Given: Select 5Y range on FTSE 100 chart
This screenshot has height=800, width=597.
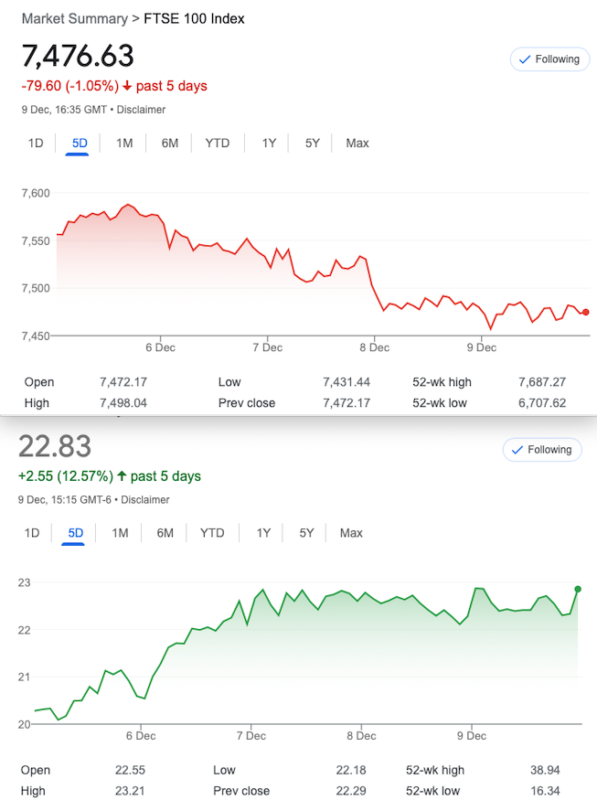Looking at the screenshot, I should [312, 143].
